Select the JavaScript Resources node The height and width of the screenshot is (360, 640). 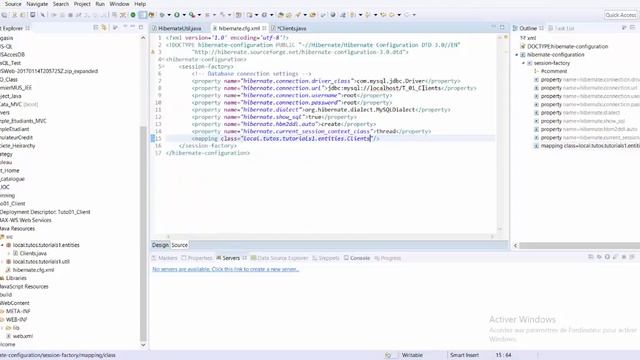24,287
